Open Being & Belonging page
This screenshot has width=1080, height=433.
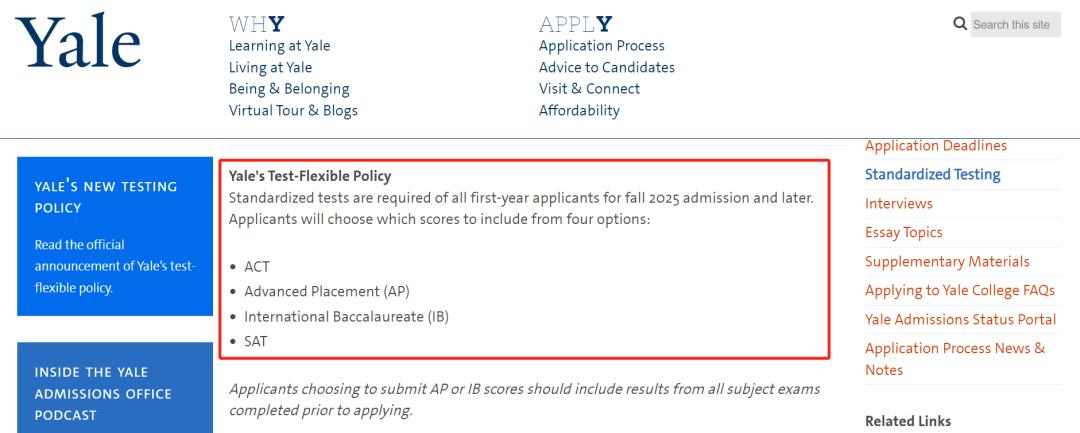point(289,89)
